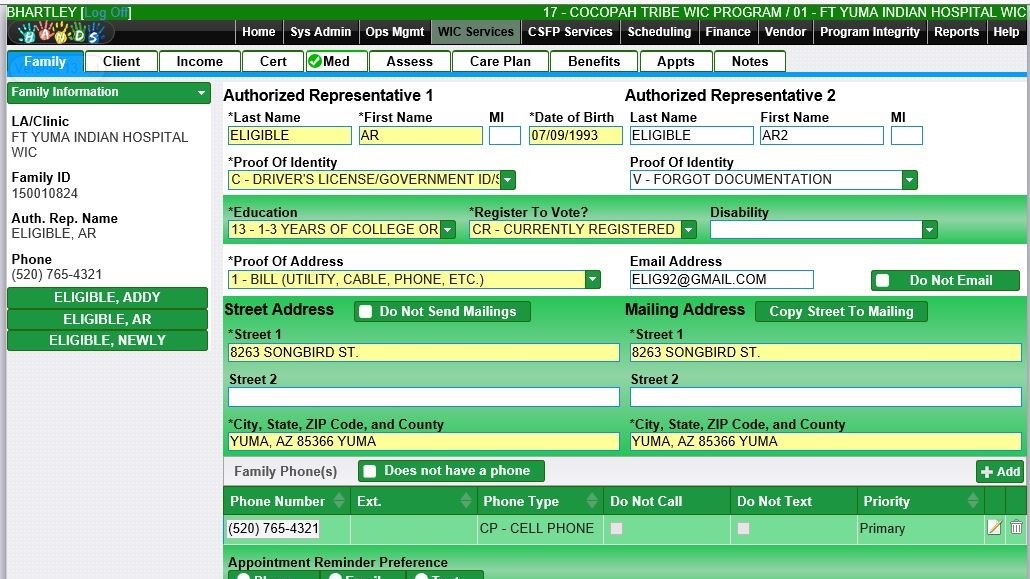1030x579 pixels.
Task: Edit the phone number row
Action: [994, 528]
